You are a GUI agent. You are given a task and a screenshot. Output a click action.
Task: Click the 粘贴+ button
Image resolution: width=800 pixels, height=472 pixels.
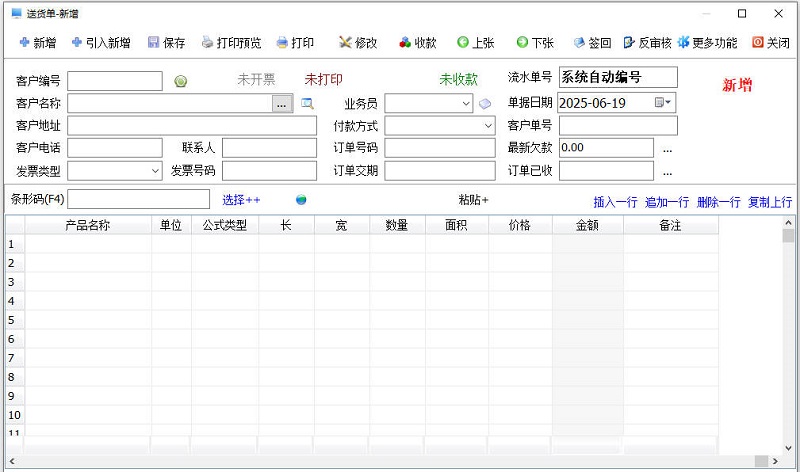(473, 200)
